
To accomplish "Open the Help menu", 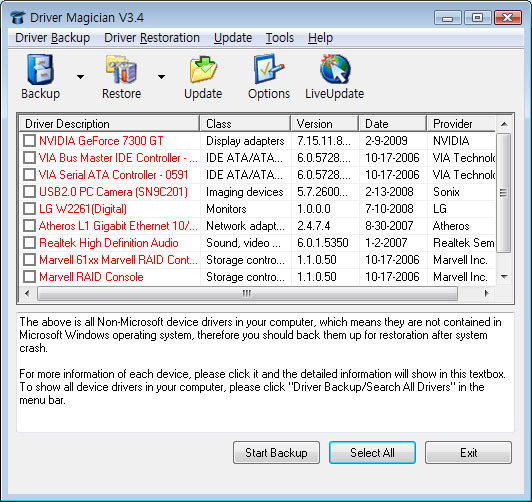I will 320,38.
